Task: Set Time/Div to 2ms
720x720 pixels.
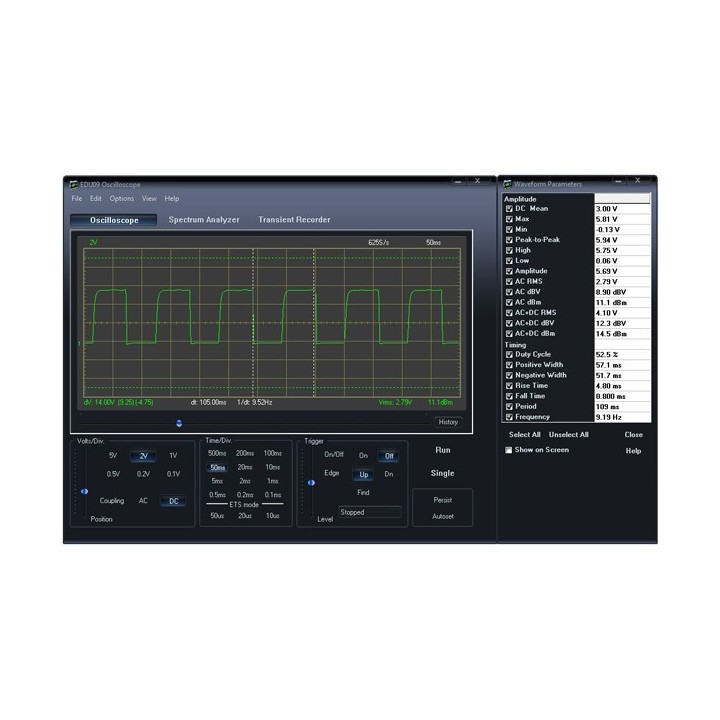Action: coord(245,481)
